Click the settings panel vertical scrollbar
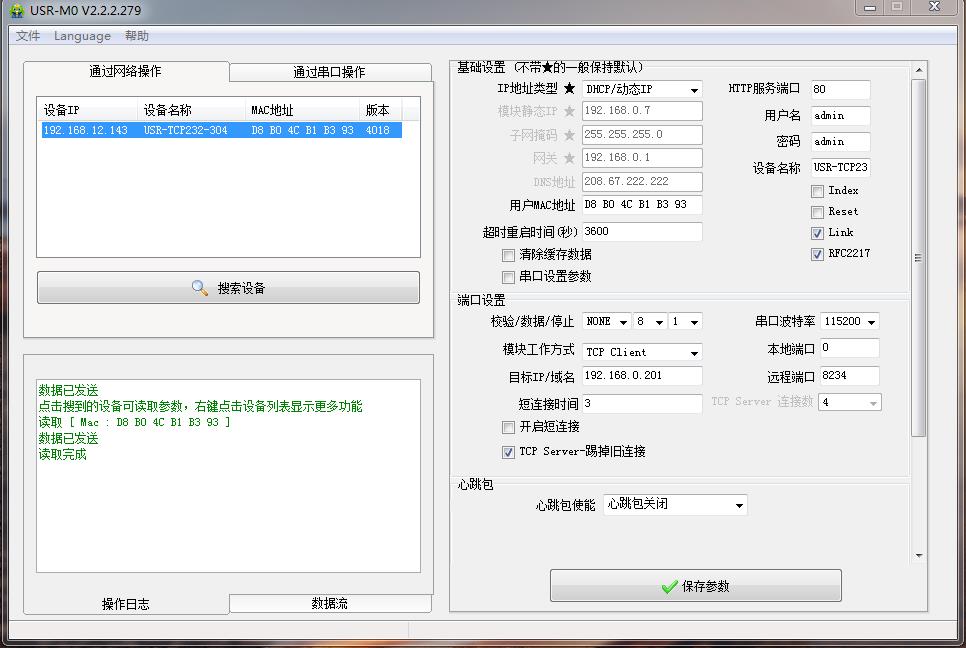The width and height of the screenshot is (966, 648). point(919,258)
